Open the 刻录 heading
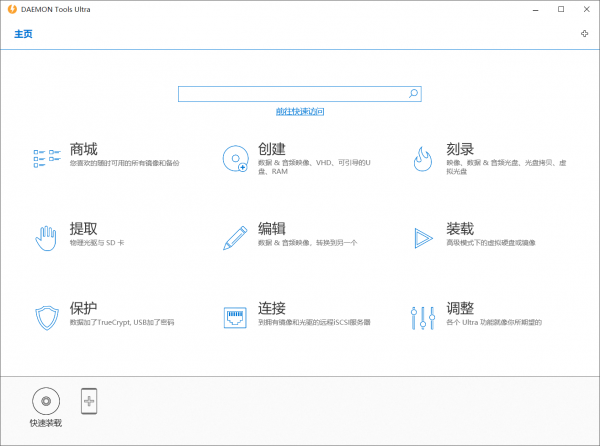The image size is (600, 446). click(460, 149)
